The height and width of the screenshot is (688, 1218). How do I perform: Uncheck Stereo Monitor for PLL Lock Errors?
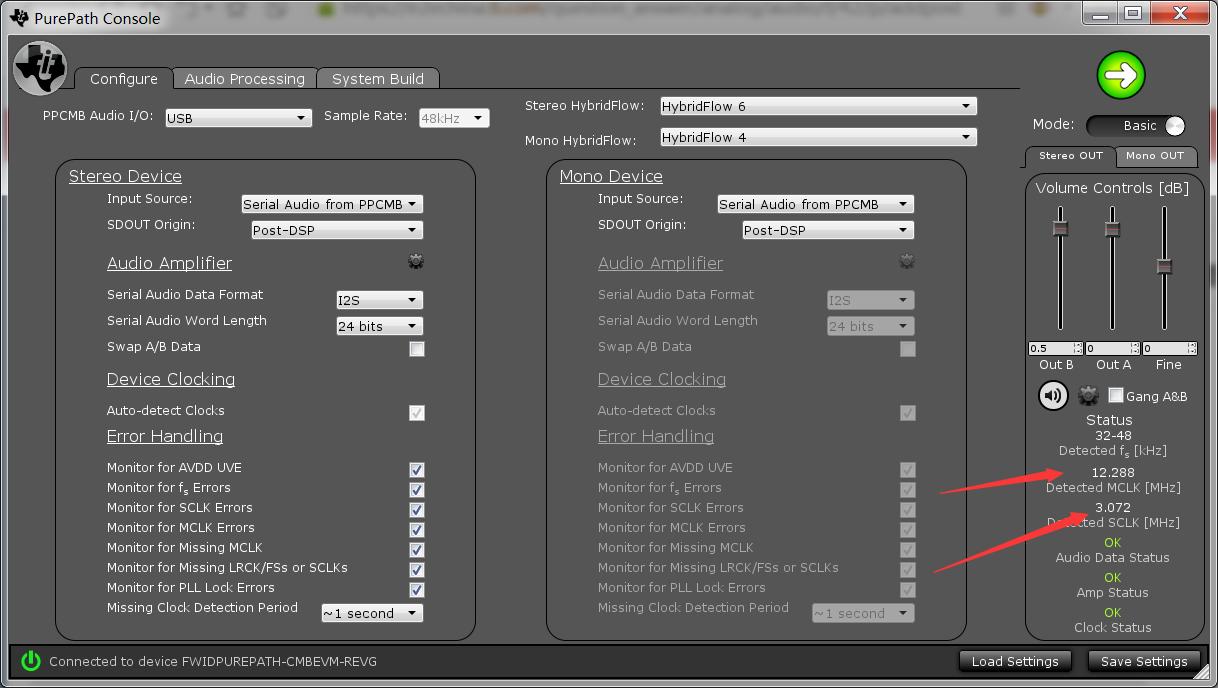(417, 590)
